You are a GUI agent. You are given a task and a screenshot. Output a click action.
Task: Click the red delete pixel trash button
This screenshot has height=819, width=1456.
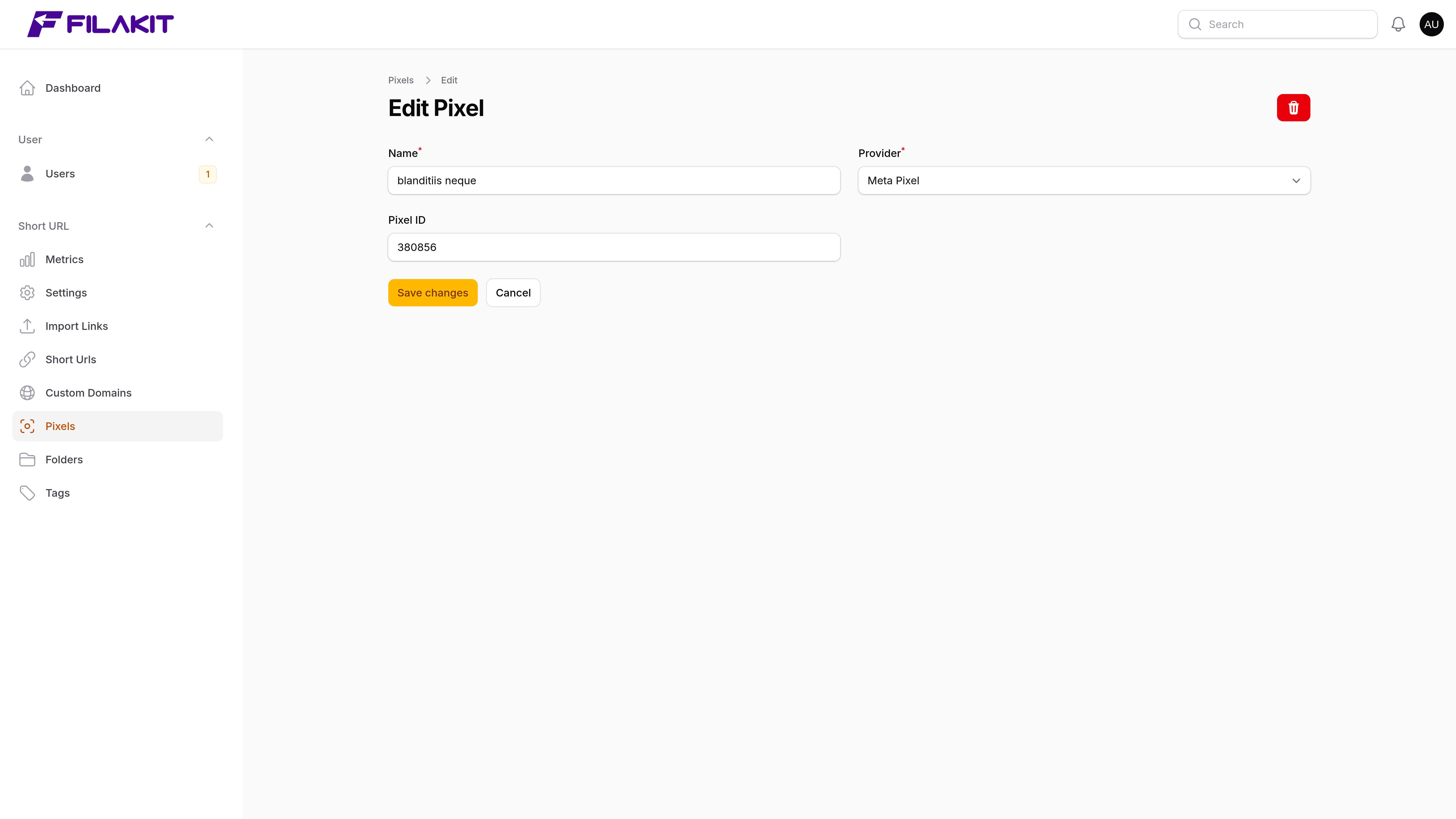(x=1293, y=107)
